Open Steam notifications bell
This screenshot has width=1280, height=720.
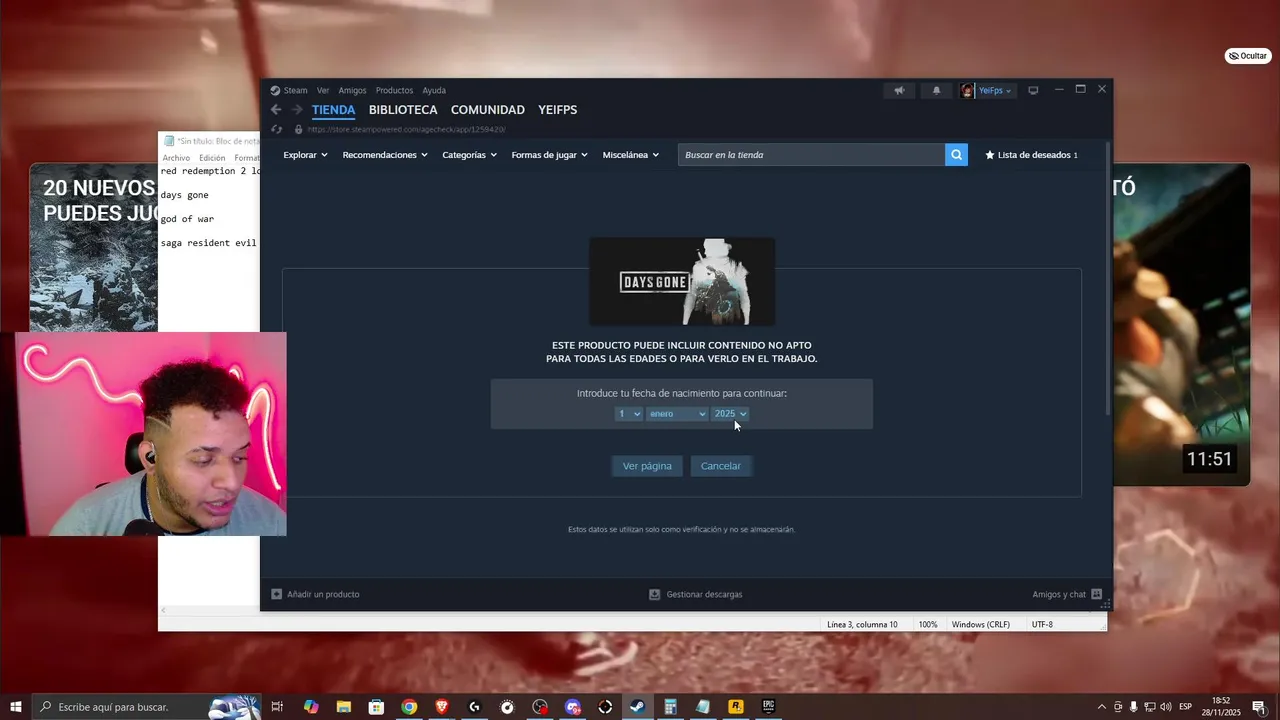tap(936, 90)
